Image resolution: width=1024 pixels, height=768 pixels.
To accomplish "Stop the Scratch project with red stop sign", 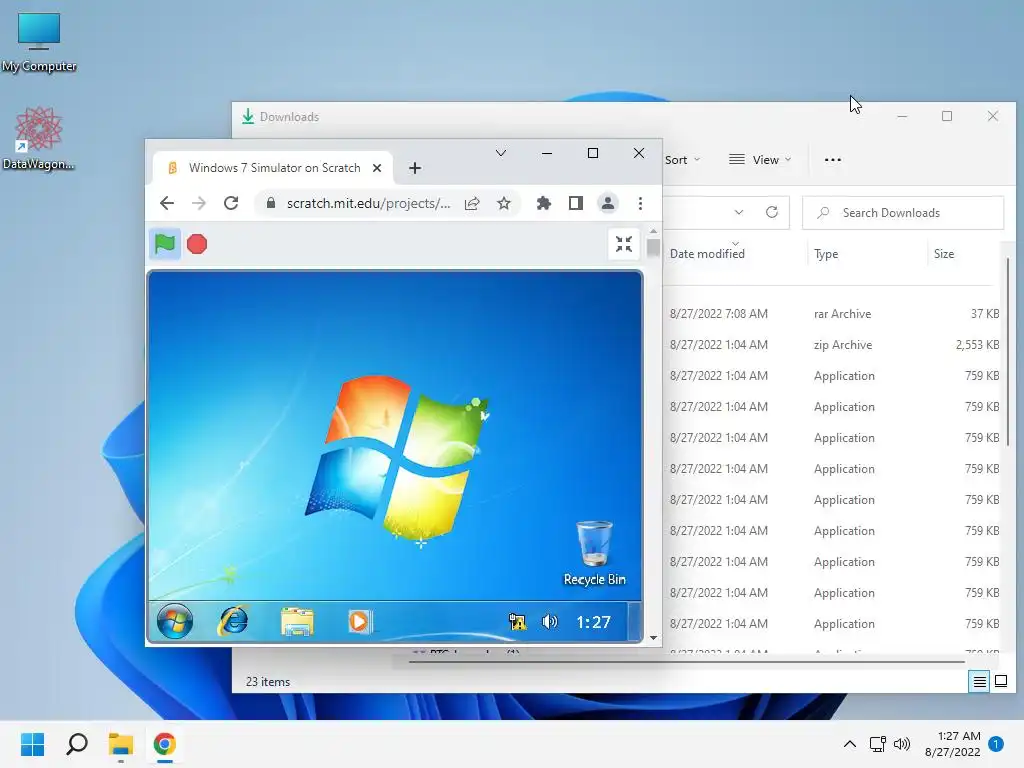I will coord(197,244).
